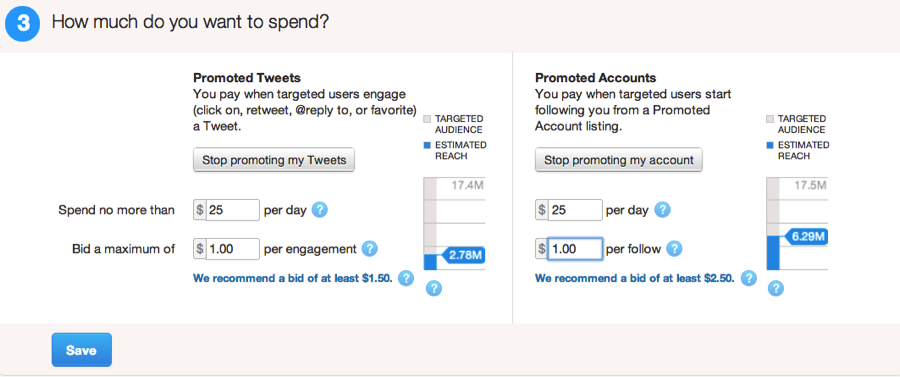
Task: Click the 2.78M estimated reach marker
Action: tap(462, 256)
